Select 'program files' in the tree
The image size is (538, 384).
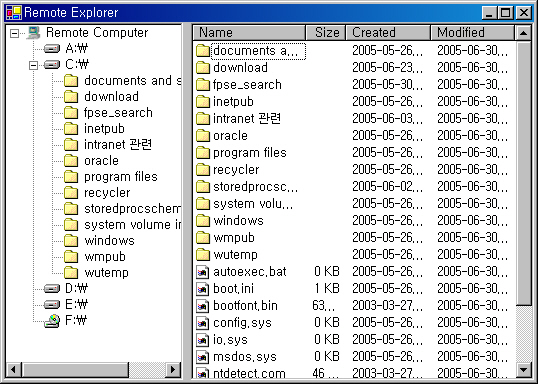click(x=121, y=177)
